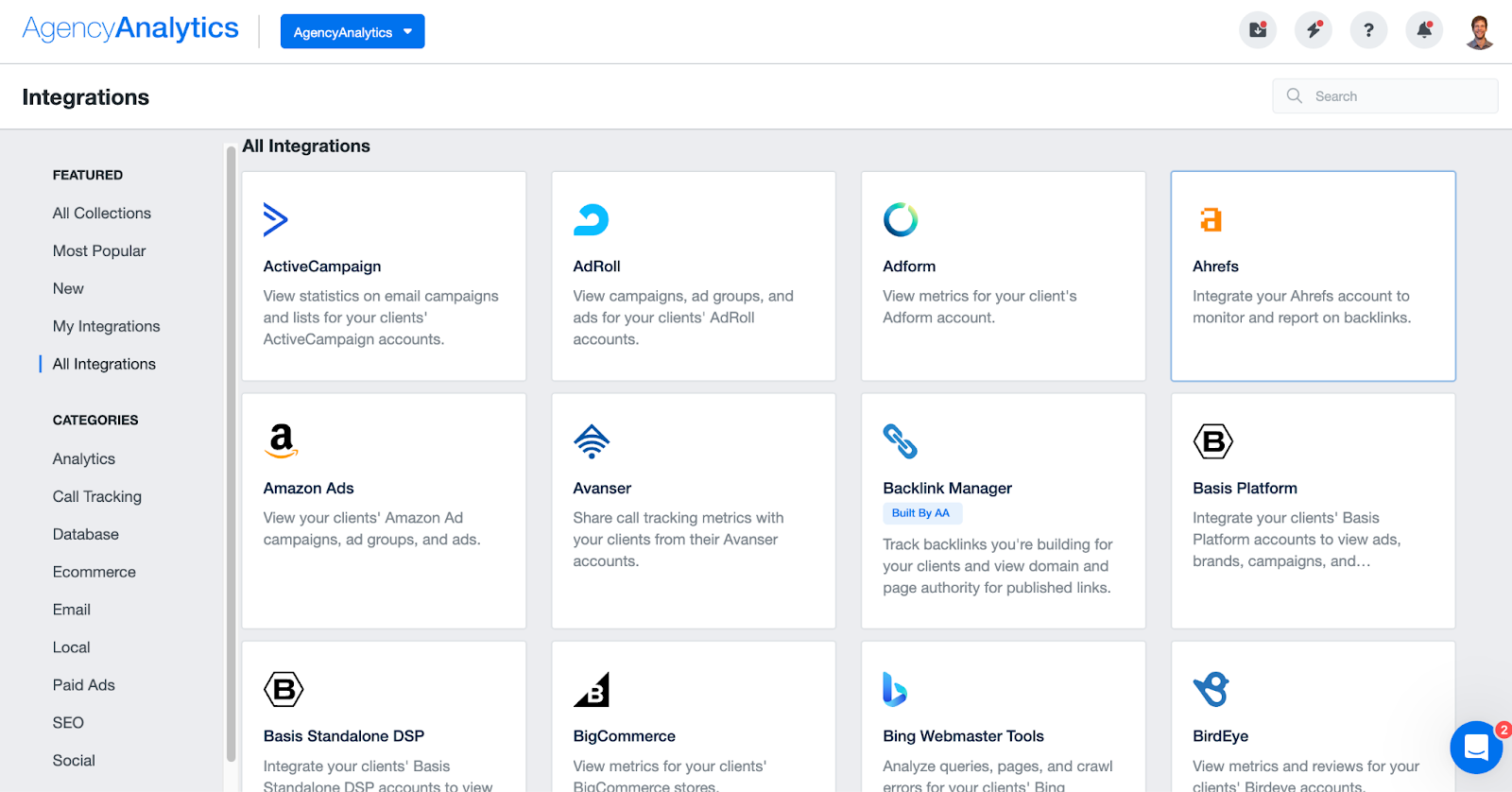The image size is (1512, 792).
Task: Select New in the Featured list
Action: point(68,288)
